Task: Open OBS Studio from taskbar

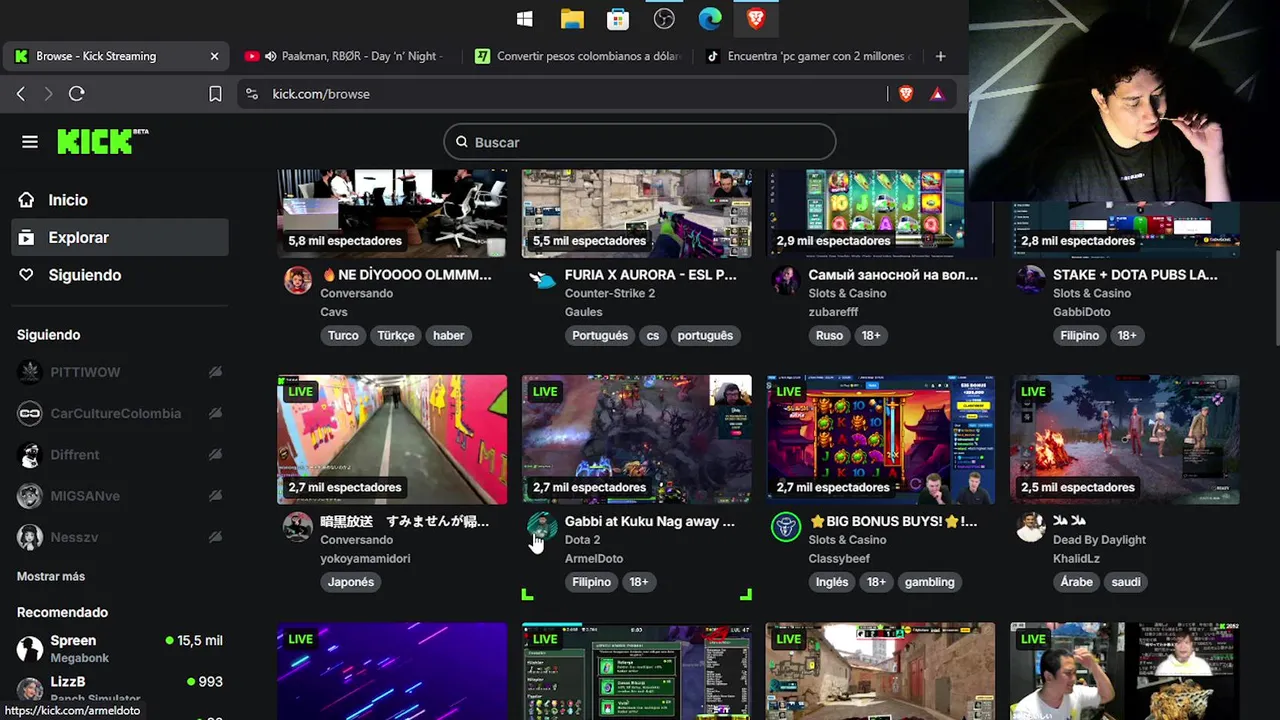Action: pos(664,19)
